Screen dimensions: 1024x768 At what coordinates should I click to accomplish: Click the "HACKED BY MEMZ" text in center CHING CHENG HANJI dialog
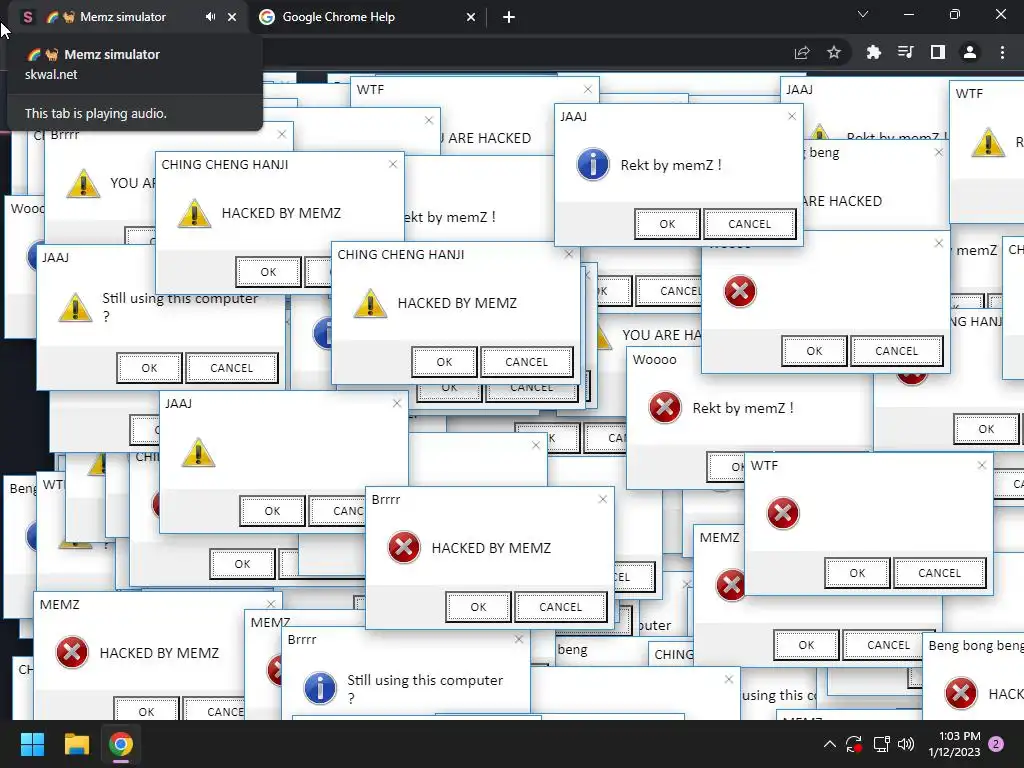457,303
